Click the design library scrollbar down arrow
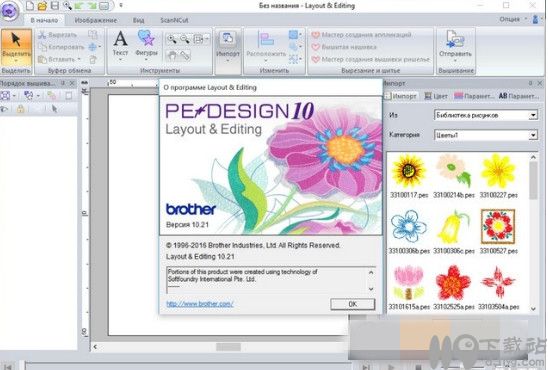Image resolution: width=548 pixels, height=370 pixels. point(533,309)
